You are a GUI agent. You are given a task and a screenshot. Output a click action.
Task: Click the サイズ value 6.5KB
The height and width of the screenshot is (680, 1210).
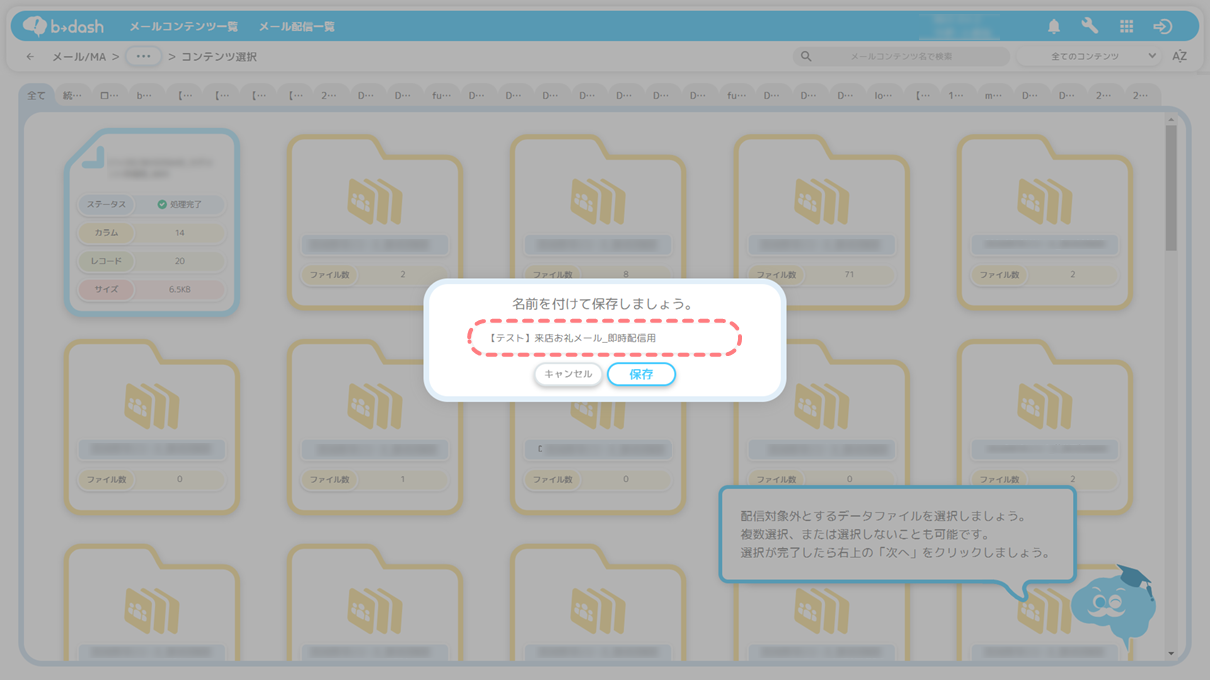pyautogui.click(x=180, y=289)
